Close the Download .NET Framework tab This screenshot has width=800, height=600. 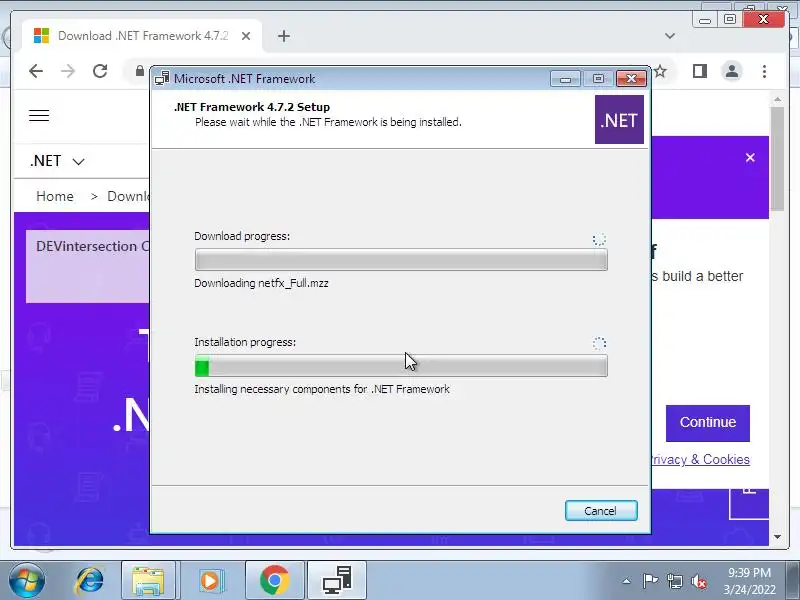[245, 36]
